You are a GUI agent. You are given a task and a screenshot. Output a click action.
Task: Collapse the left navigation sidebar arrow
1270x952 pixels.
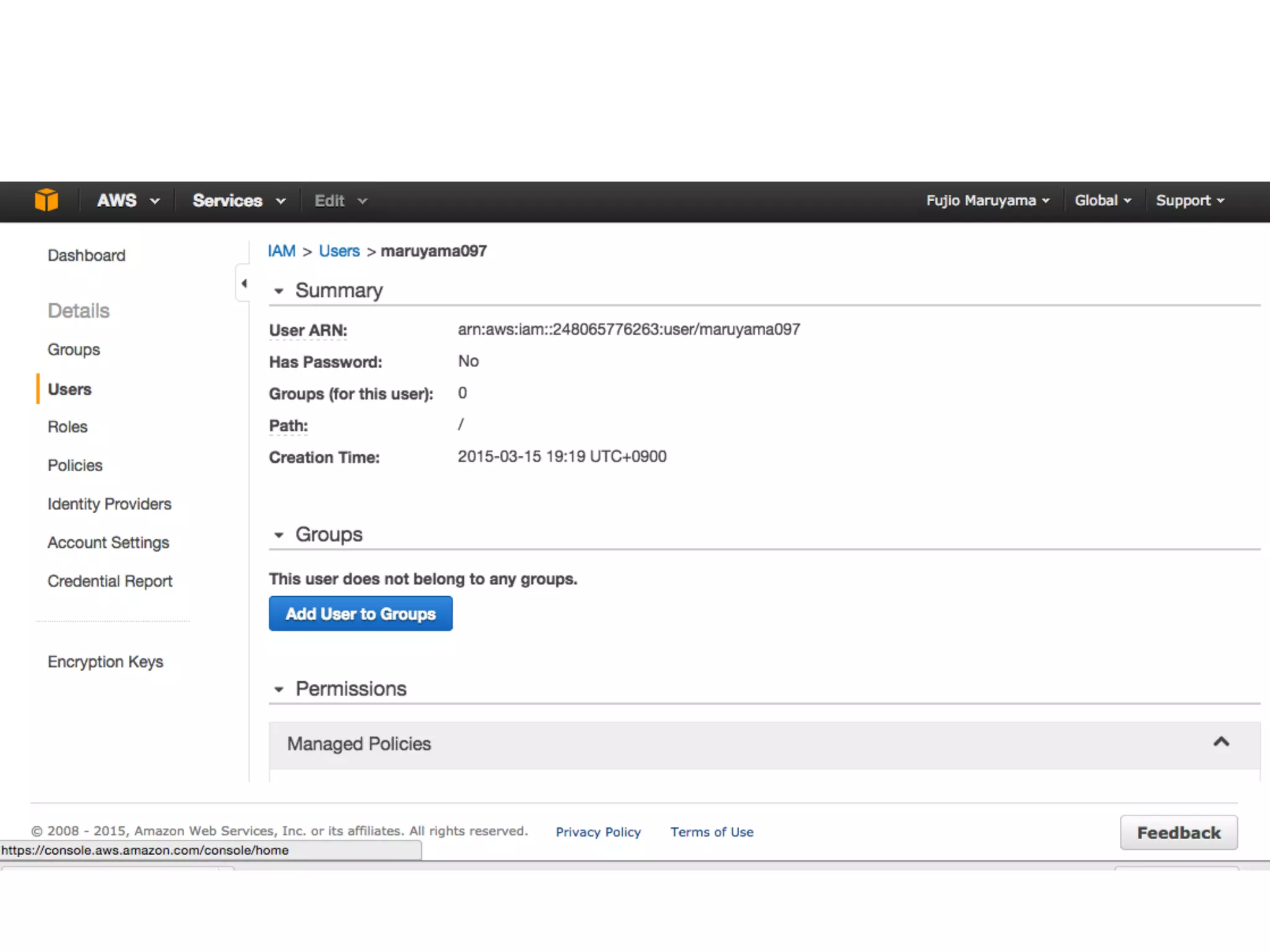pos(244,283)
